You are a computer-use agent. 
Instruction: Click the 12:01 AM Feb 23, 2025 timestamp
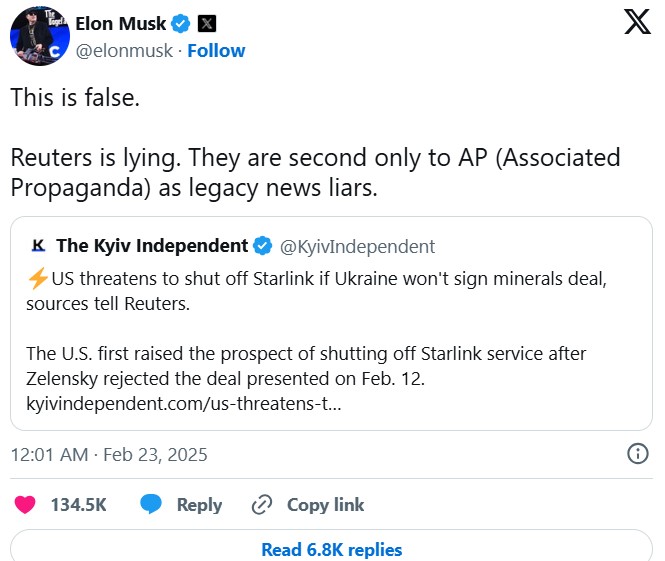[x=109, y=454]
